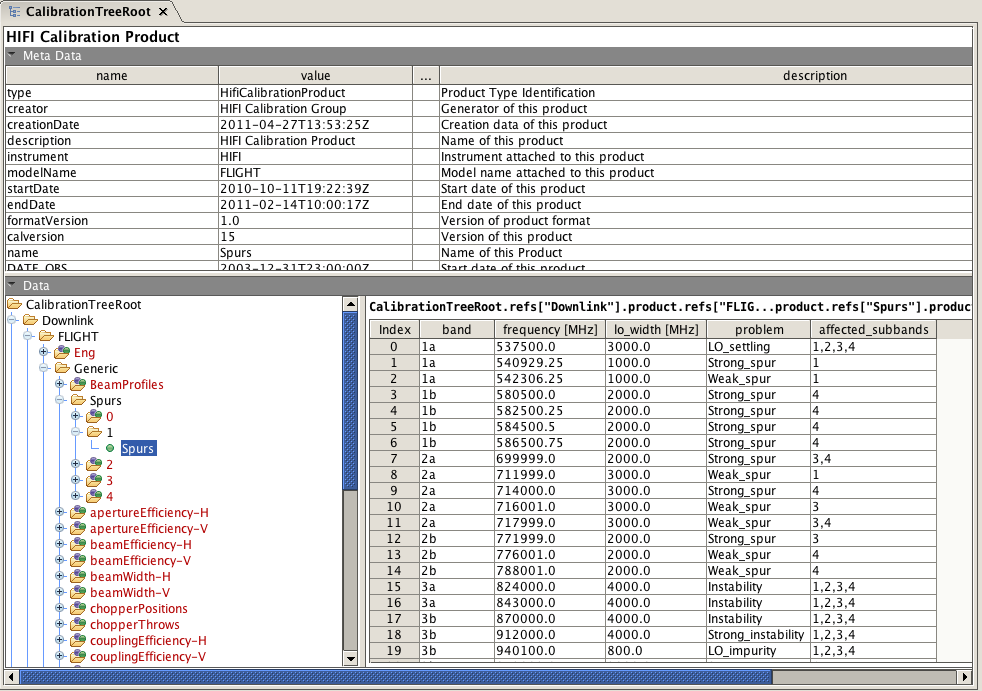This screenshot has height=691, width=982.
Task: Select the highlighted Spurs leaf node
Action: 138,448
